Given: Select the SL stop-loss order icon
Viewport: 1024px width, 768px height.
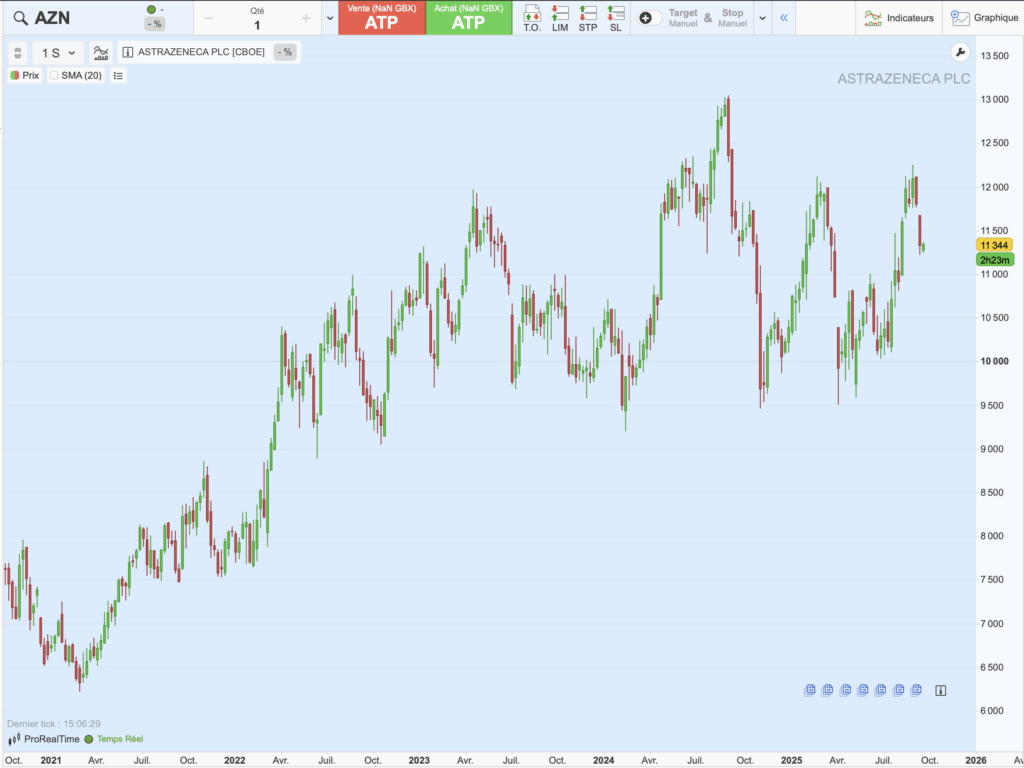Looking at the screenshot, I should [615, 17].
